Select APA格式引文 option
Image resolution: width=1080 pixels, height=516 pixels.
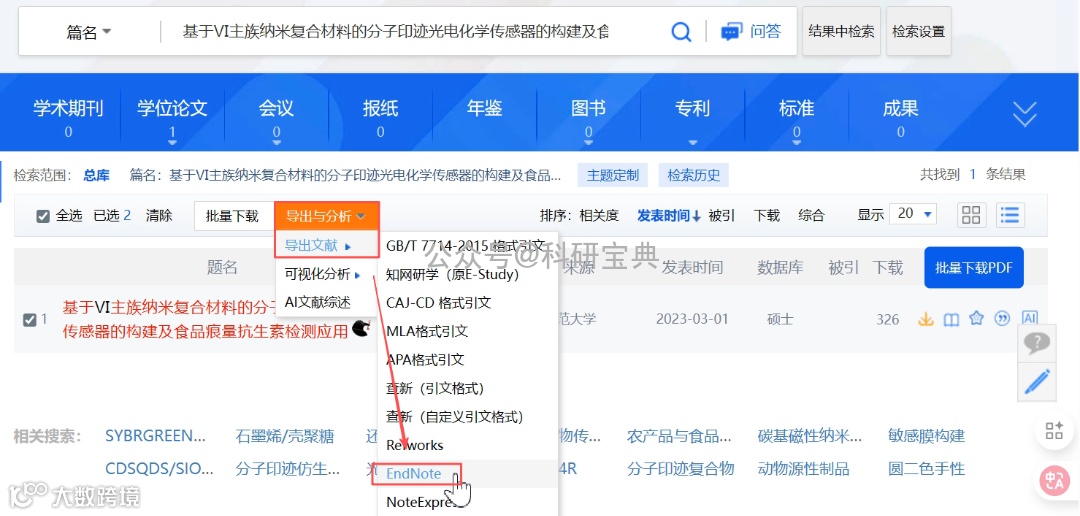click(425, 360)
